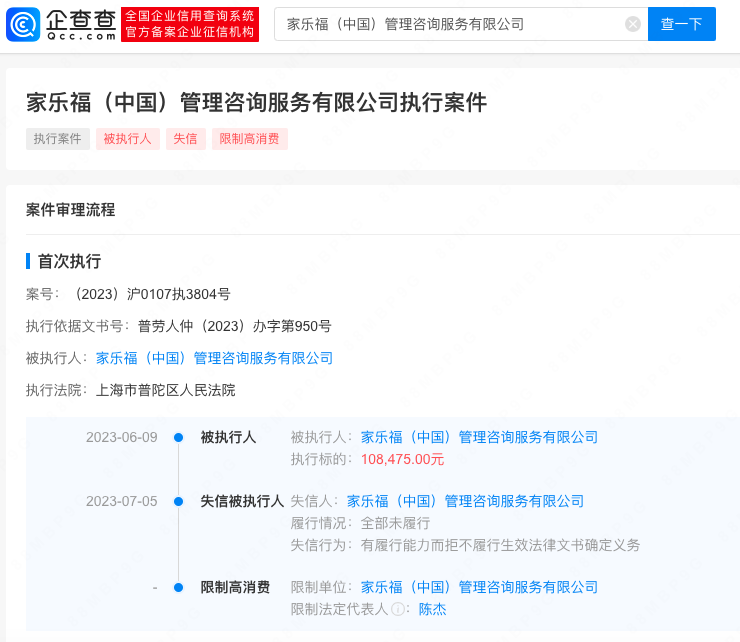Image resolution: width=740 pixels, height=642 pixels.
Task: Select document number 普劳人仲(2023)办字第950号
Action: point(235,326)
